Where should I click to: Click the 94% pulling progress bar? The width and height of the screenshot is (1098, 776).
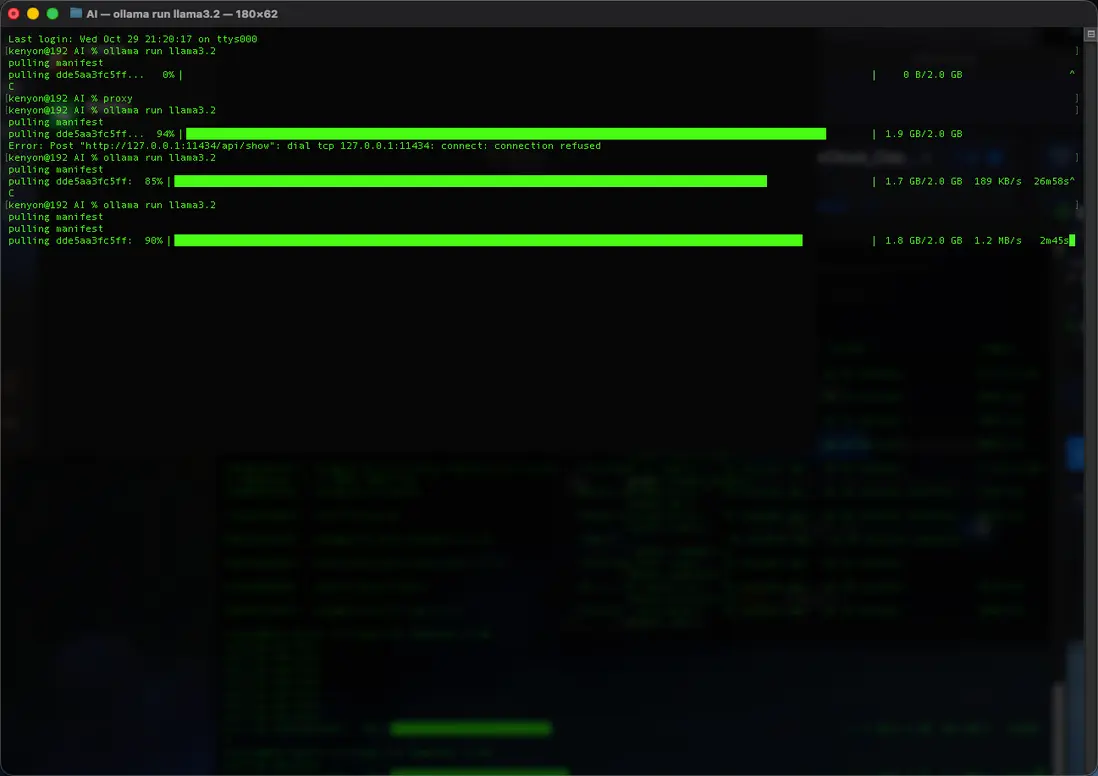point(500,133)
